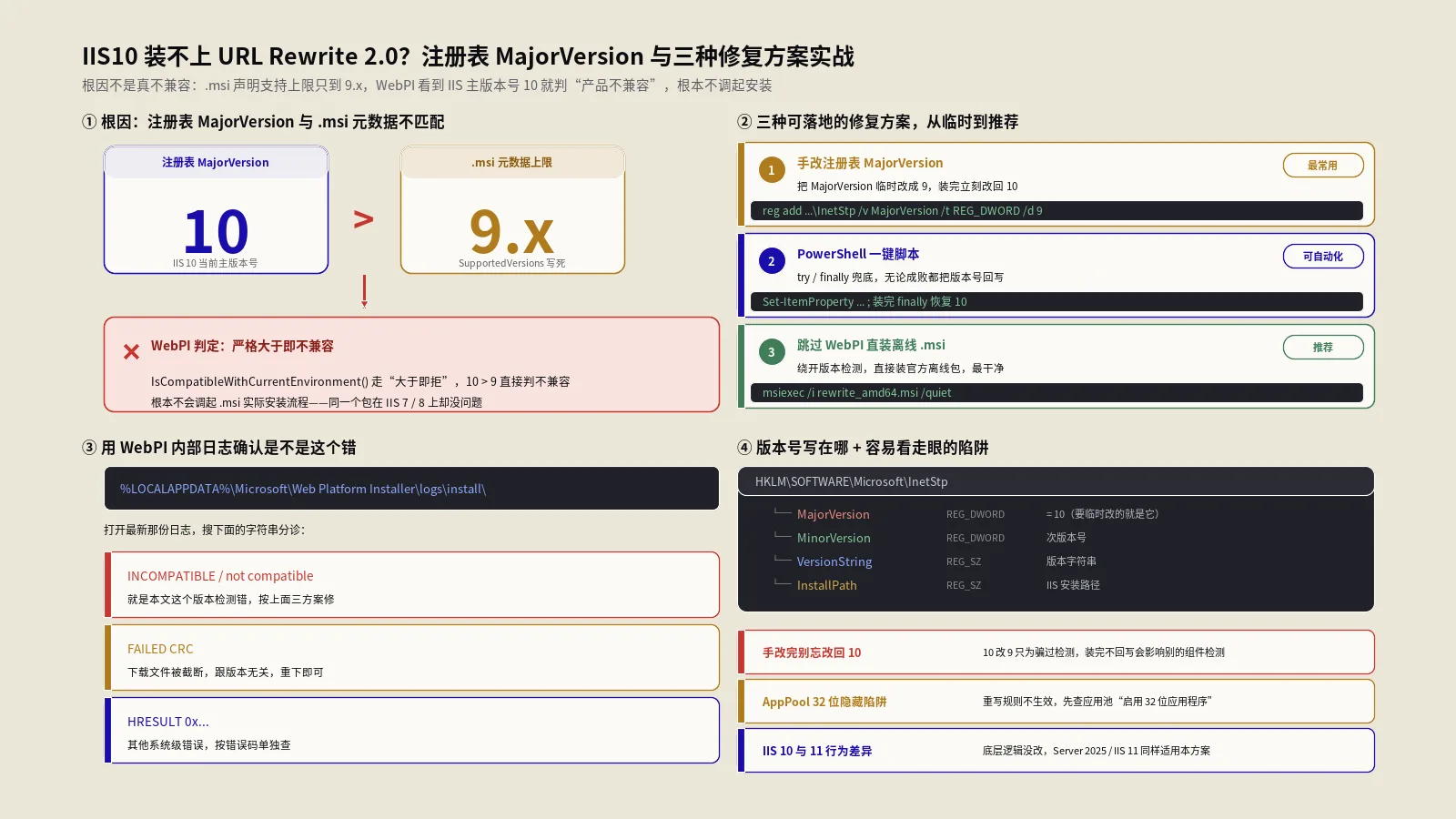Click the .msi 元数据上限 card header

512,162
